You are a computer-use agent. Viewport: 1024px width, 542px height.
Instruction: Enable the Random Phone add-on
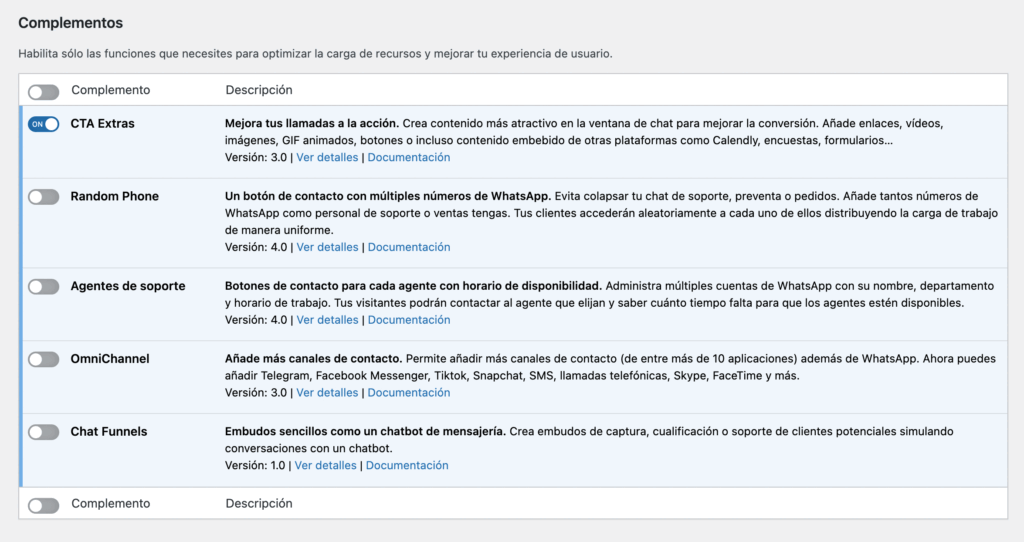[x=43, y=197]
